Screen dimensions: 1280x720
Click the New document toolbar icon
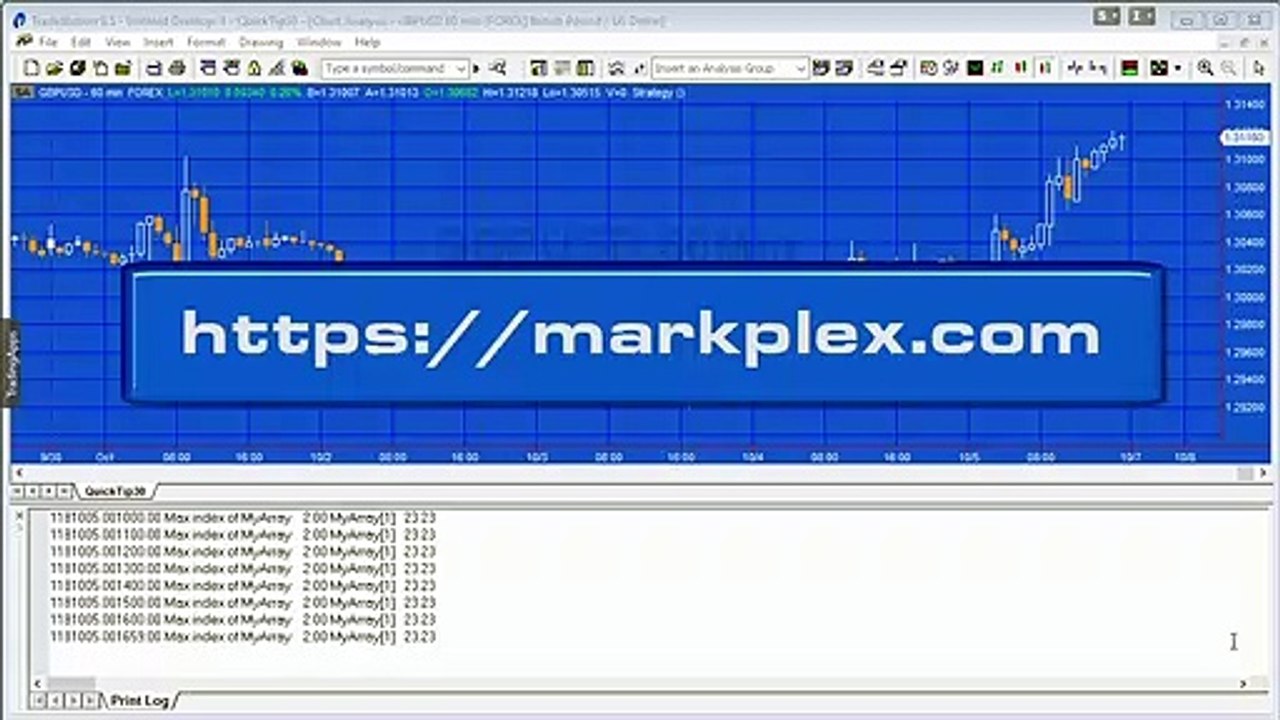[32, 68]
